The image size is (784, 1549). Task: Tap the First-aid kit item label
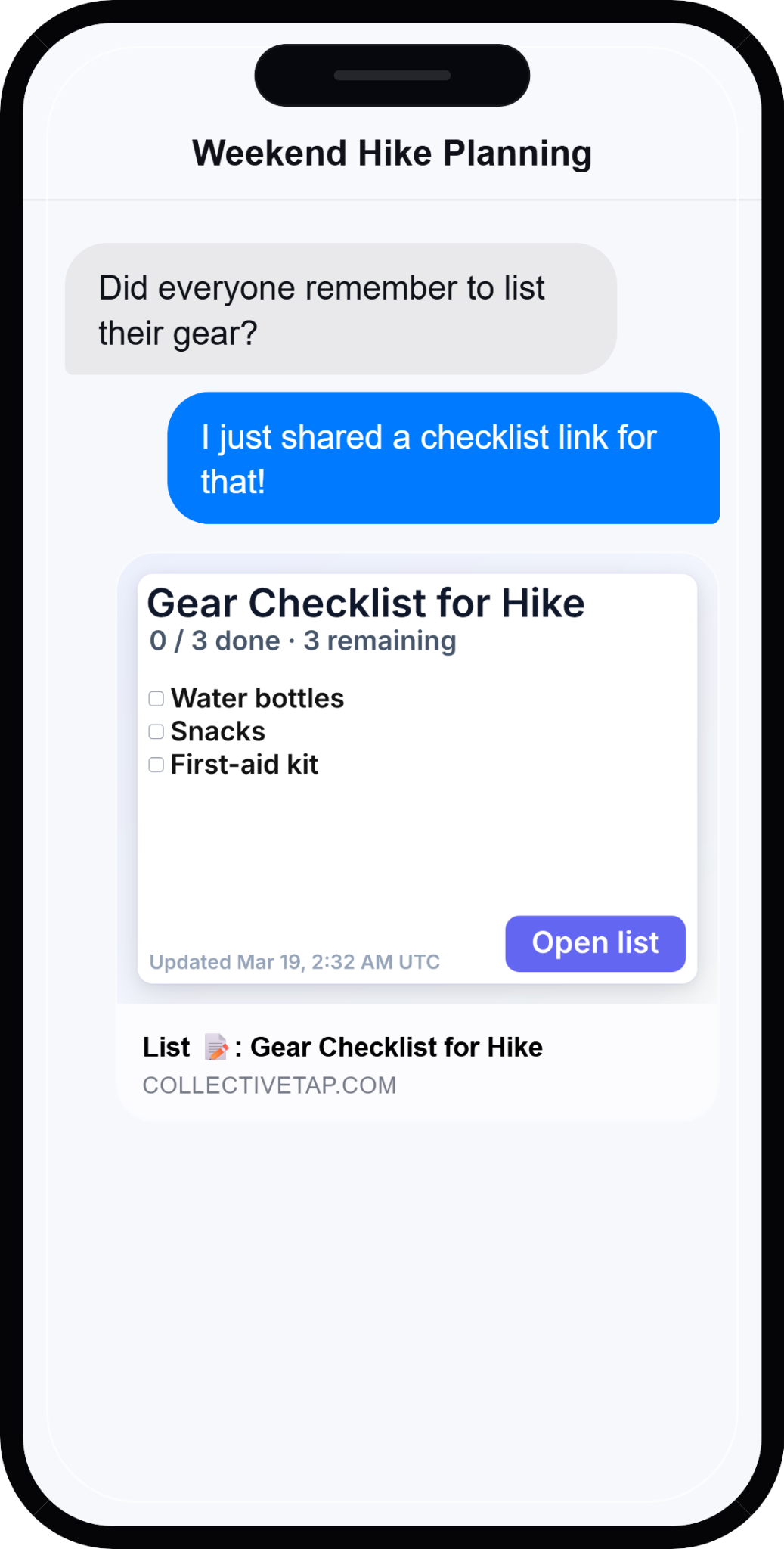[243, 765]
